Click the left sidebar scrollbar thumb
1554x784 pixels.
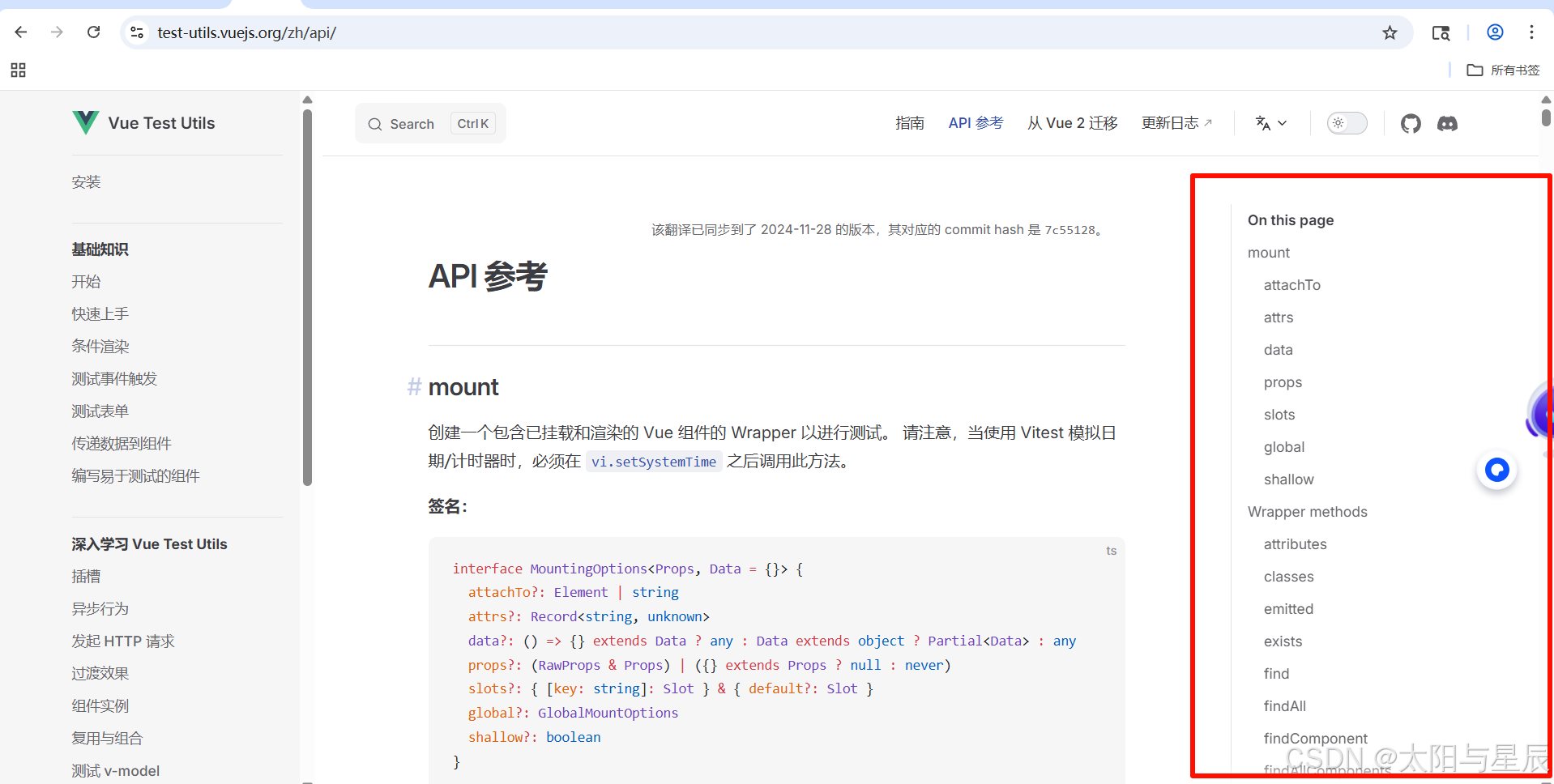[x=307, y=297]
